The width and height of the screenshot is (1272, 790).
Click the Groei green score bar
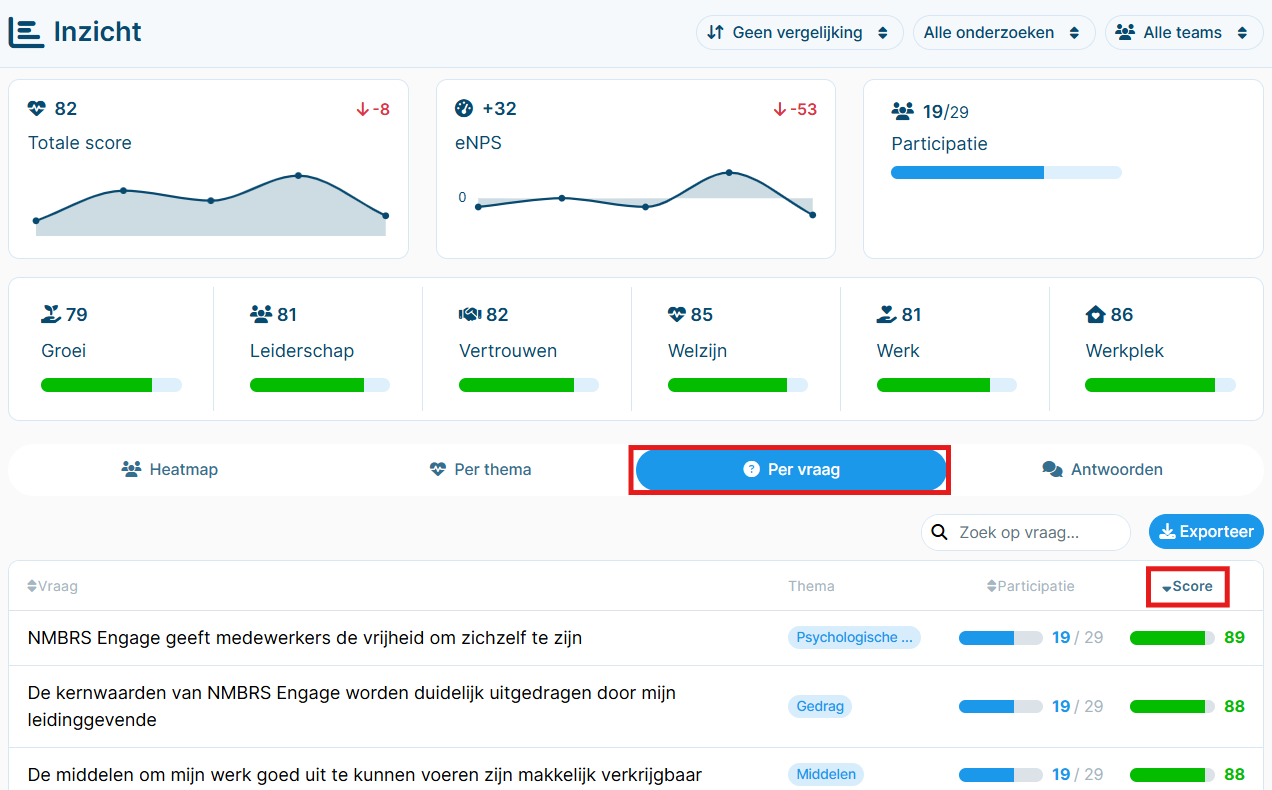[x=111, y=385]
